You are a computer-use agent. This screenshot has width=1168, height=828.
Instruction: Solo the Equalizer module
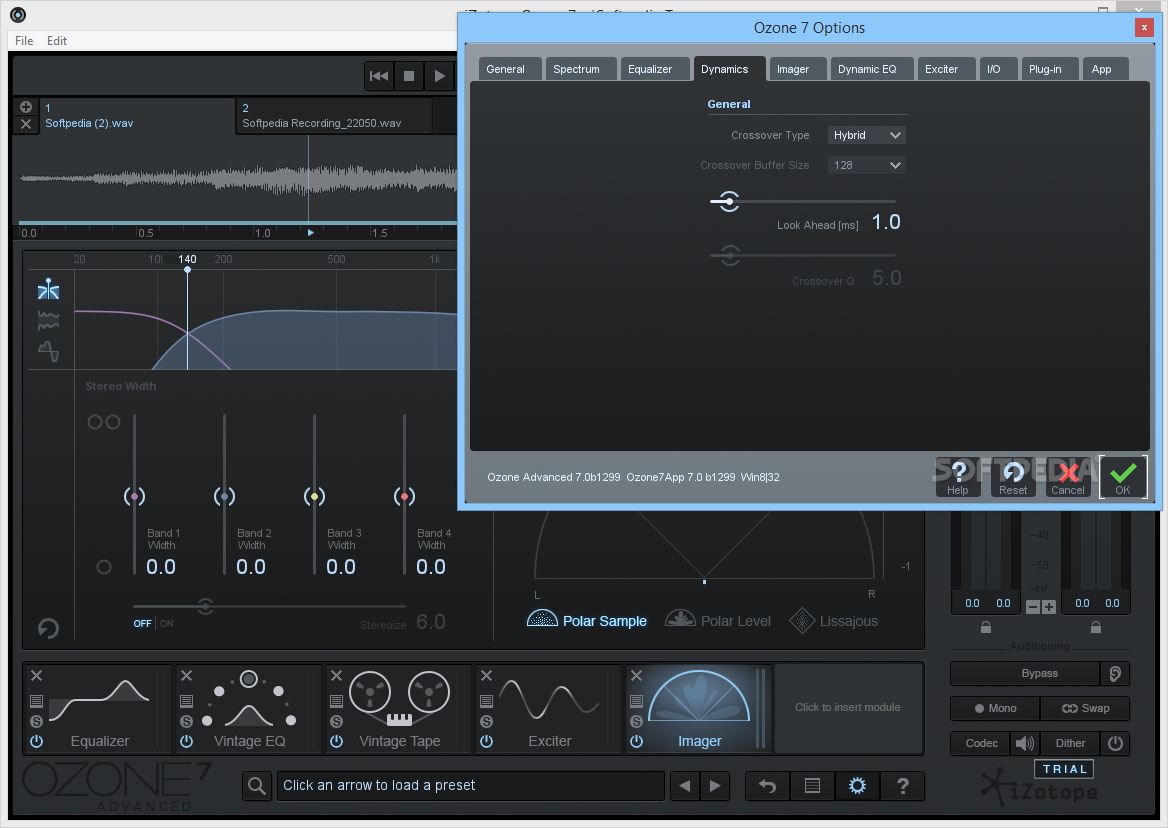36,721
